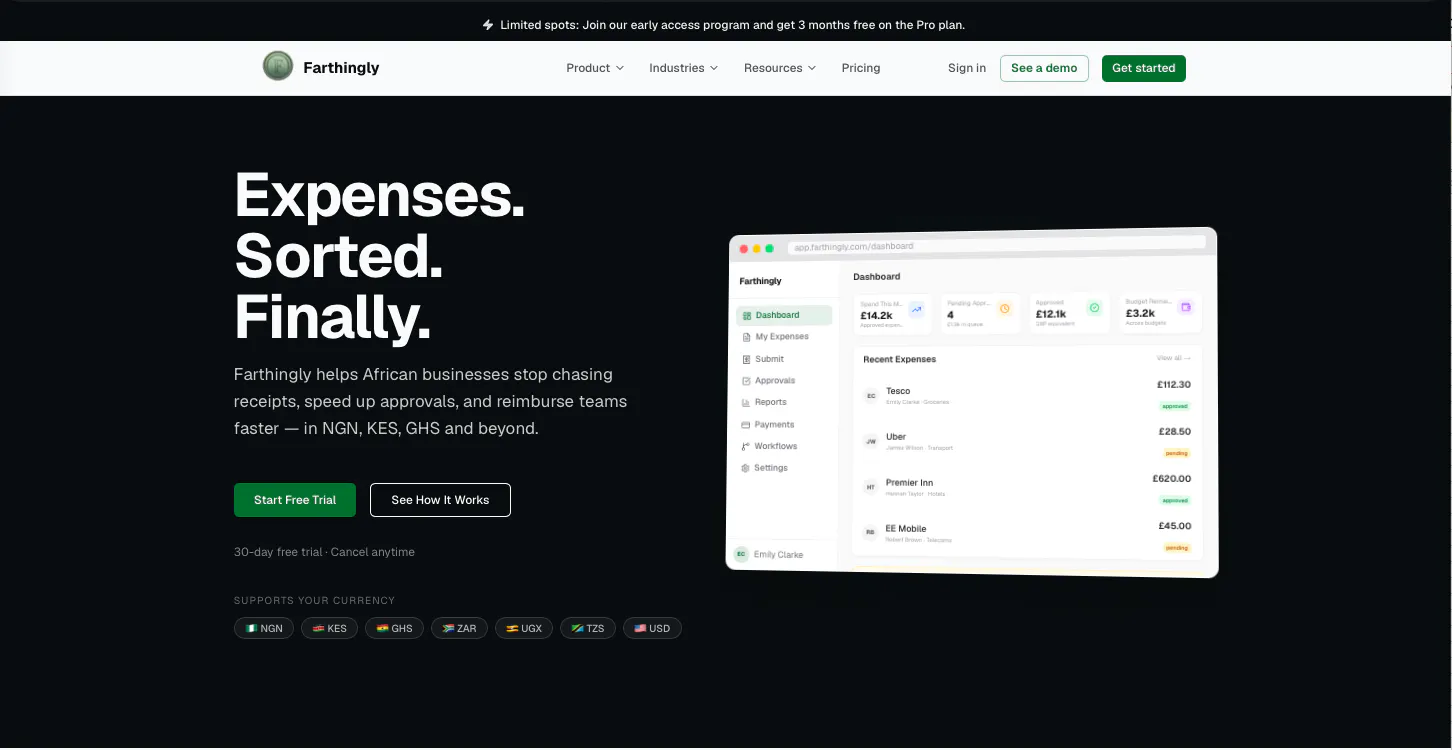The height and width of the screenshot is (750, 1452).
Task: Click the Limited spots early access announcement text
Action: click(732, 25)
